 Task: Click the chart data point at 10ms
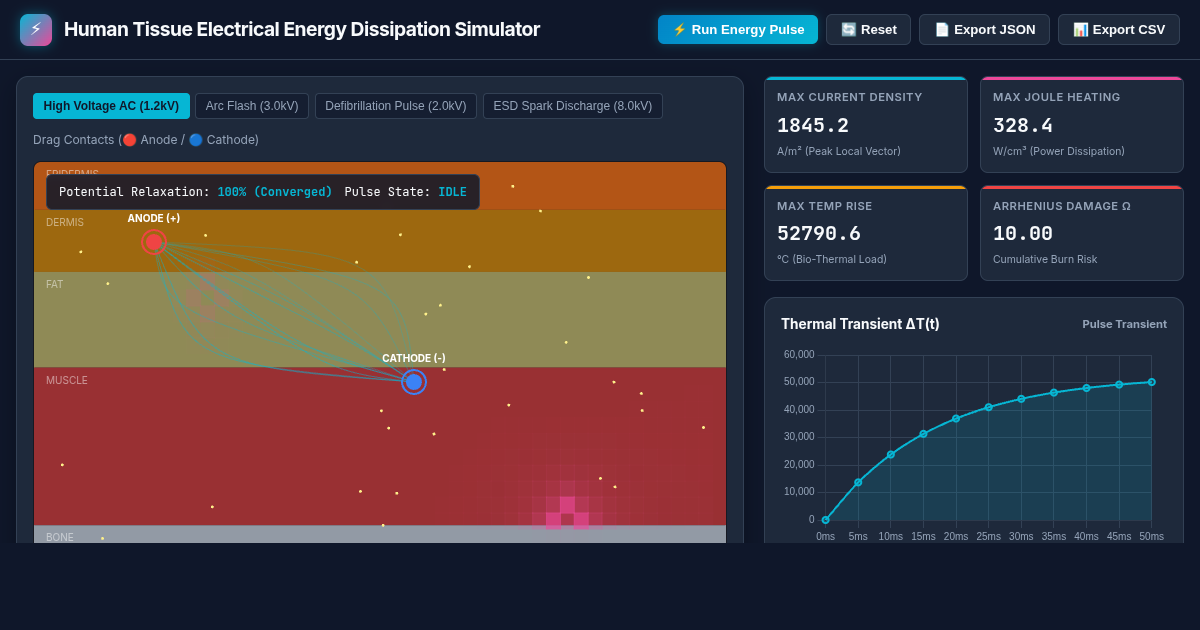pos(891,454)
